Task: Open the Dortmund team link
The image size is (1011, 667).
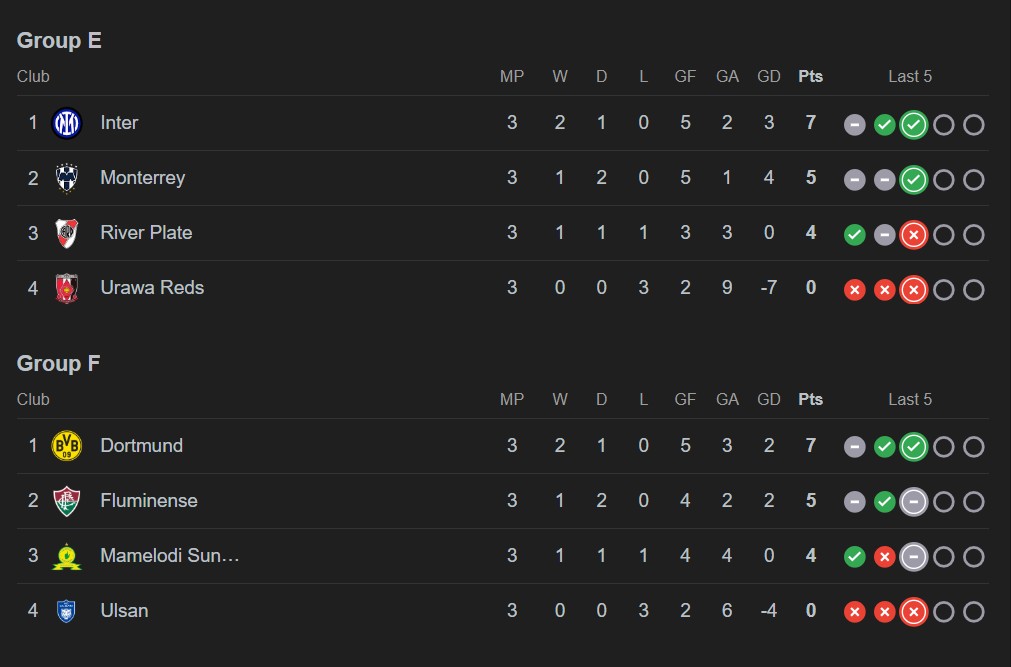Action: point(141,446)
